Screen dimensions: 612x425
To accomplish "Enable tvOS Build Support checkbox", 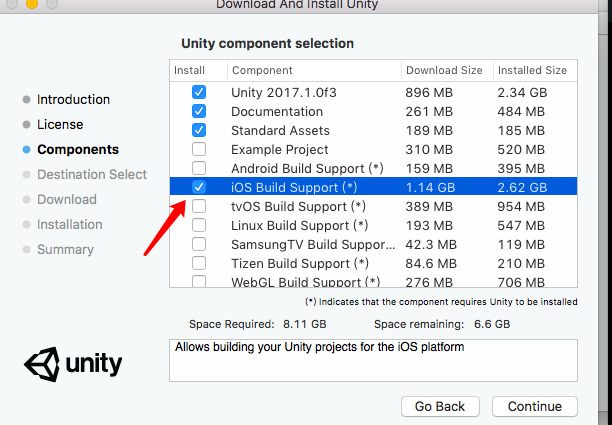I will point(199,206).
